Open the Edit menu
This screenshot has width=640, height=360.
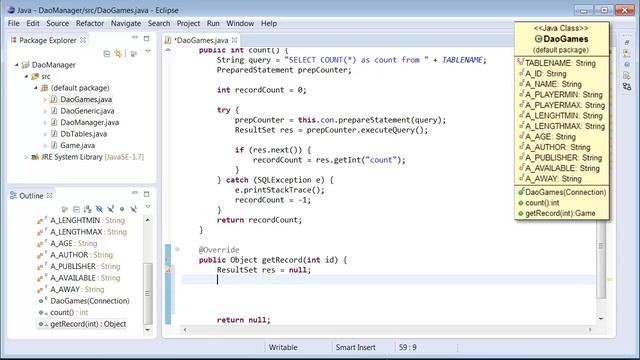(x=33, y=23)
